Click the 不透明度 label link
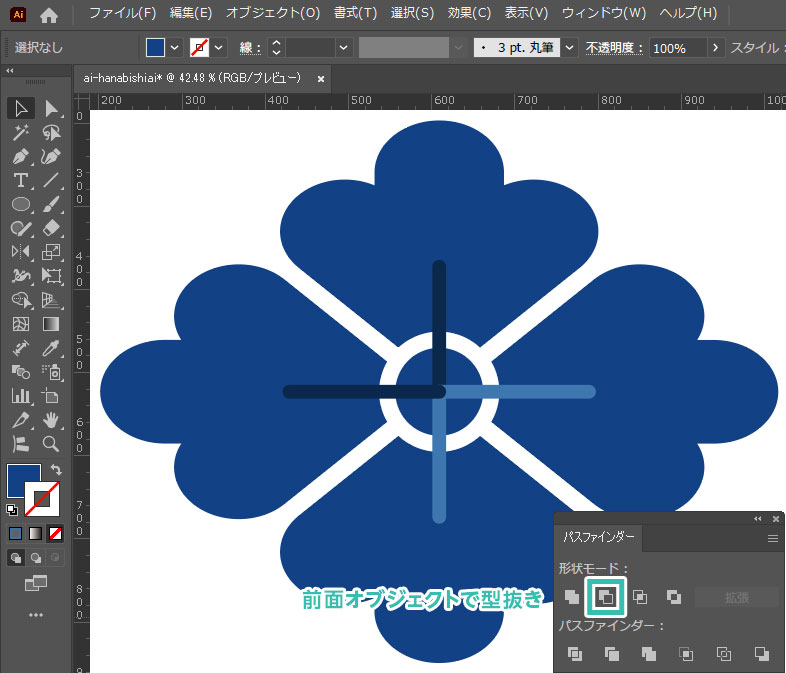 [x=614, y=48]
